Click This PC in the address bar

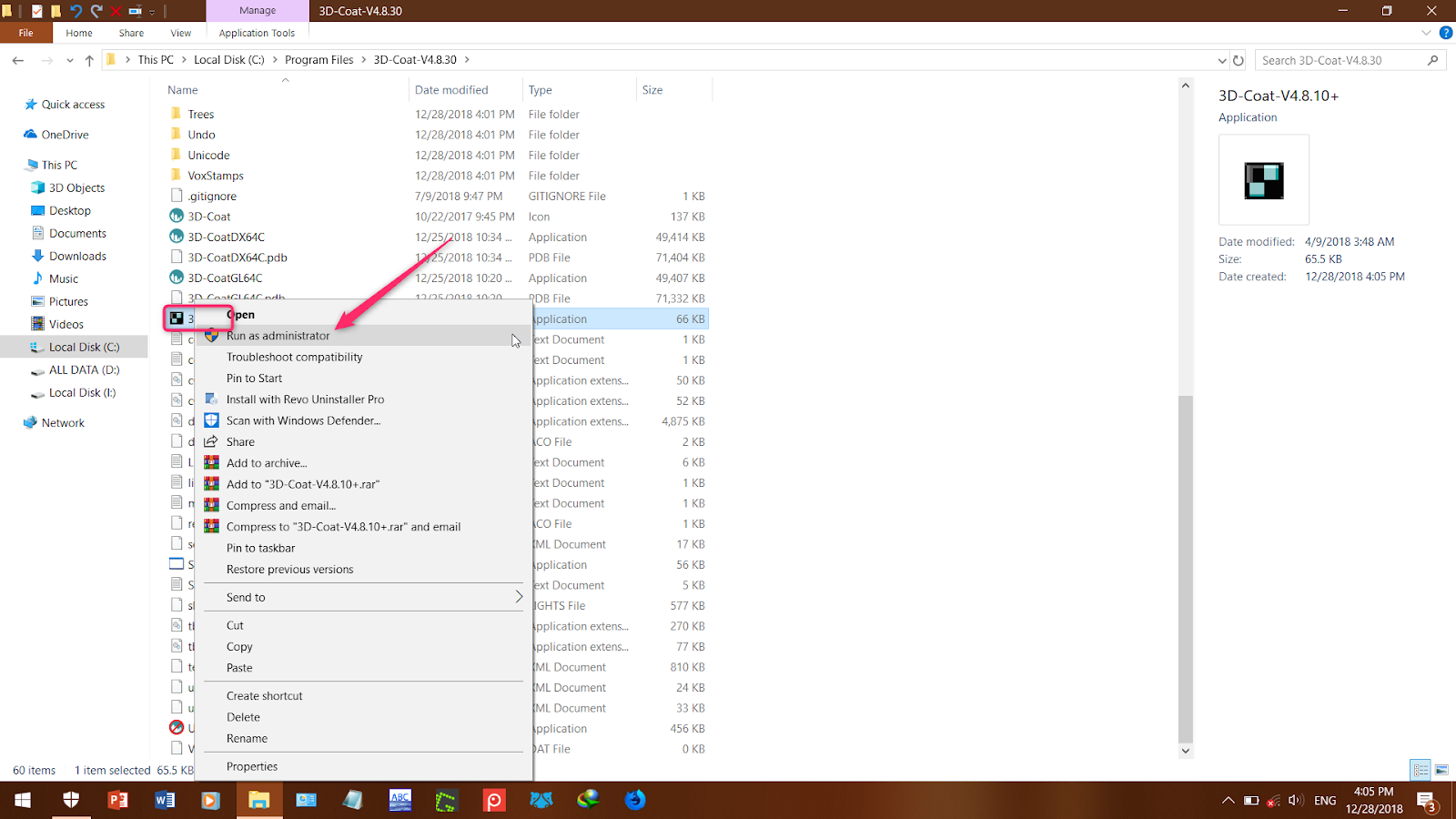(x=156, y=60)
